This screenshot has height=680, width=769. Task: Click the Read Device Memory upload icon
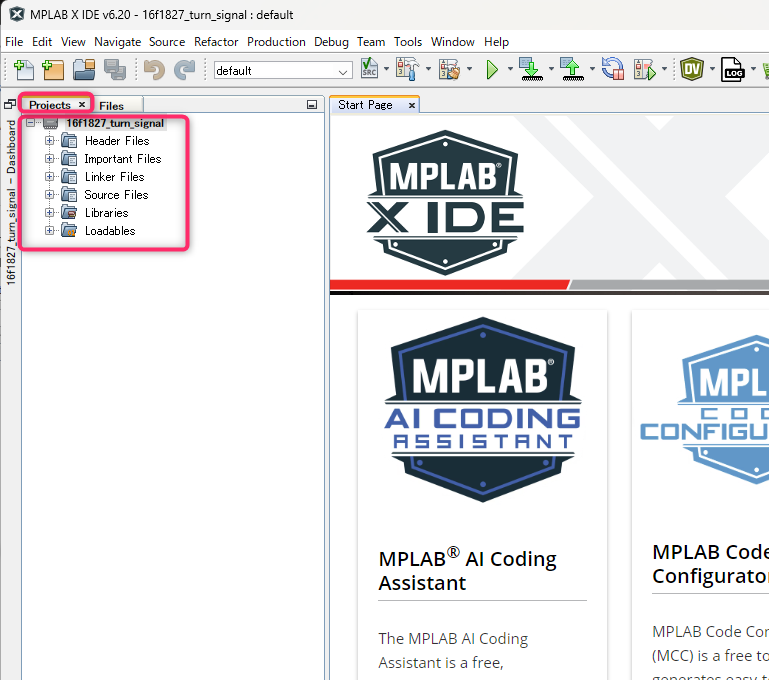coord(572,69)
